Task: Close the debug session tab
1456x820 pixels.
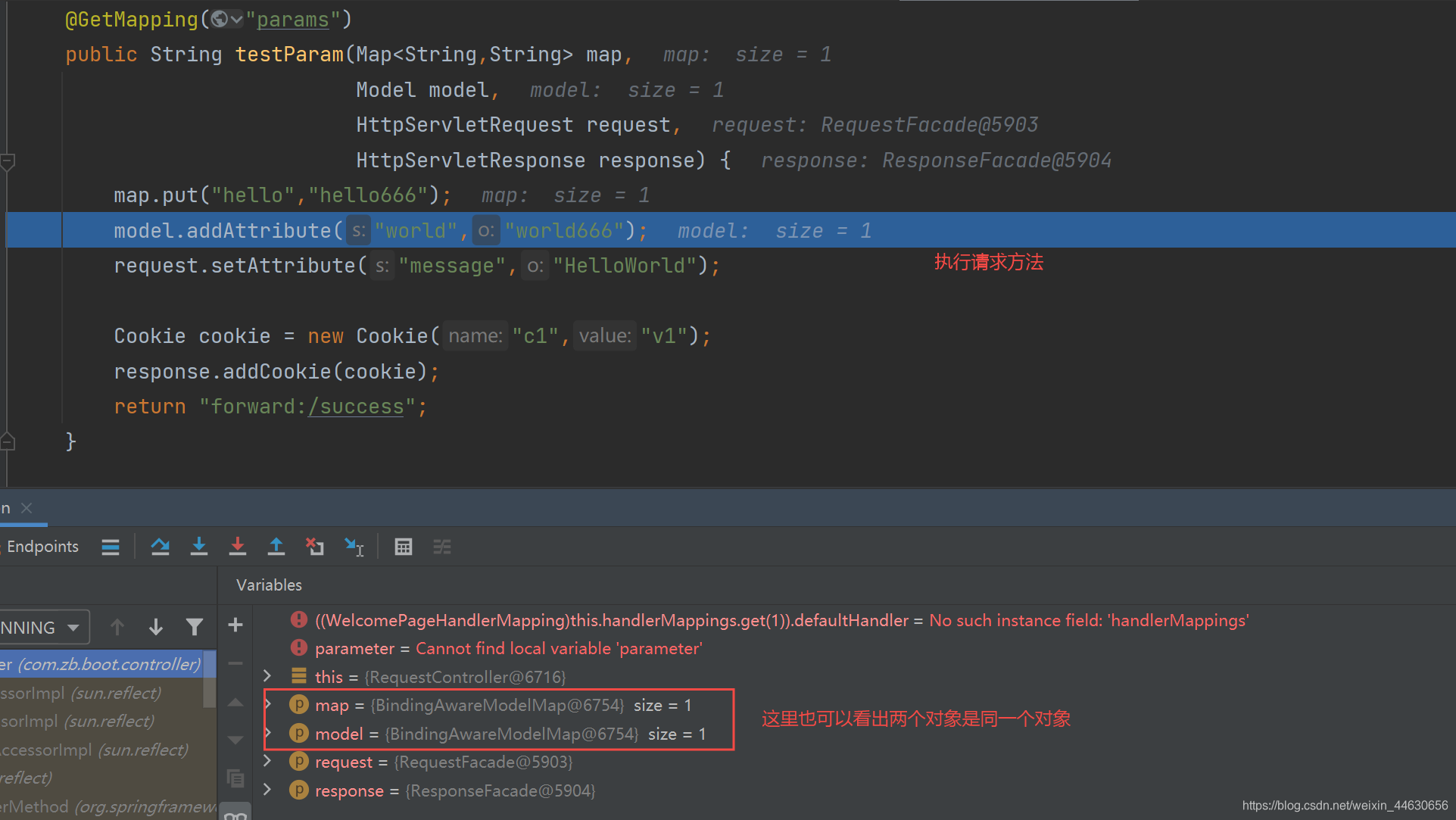Action: point(27,508)
